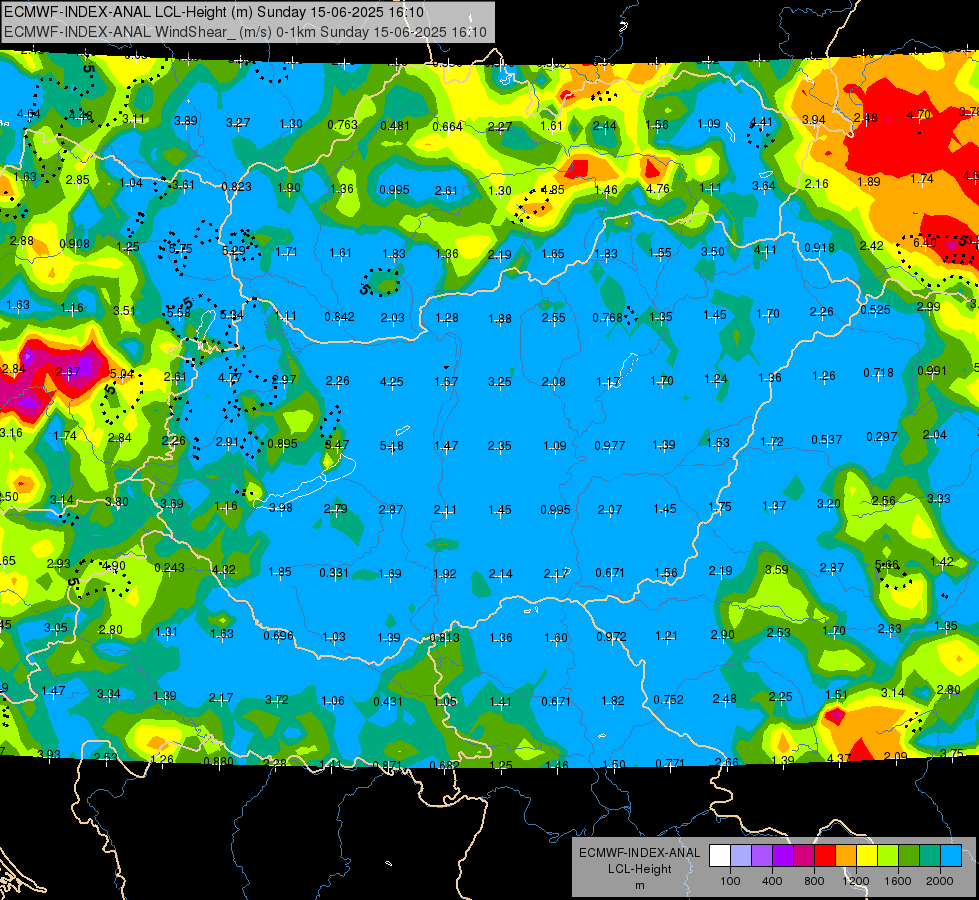Click the 'ECMWF-INDEX-ANAL' text in the legend box
Image resolution: width=979 pixels, height=900 pixels.
640,853
